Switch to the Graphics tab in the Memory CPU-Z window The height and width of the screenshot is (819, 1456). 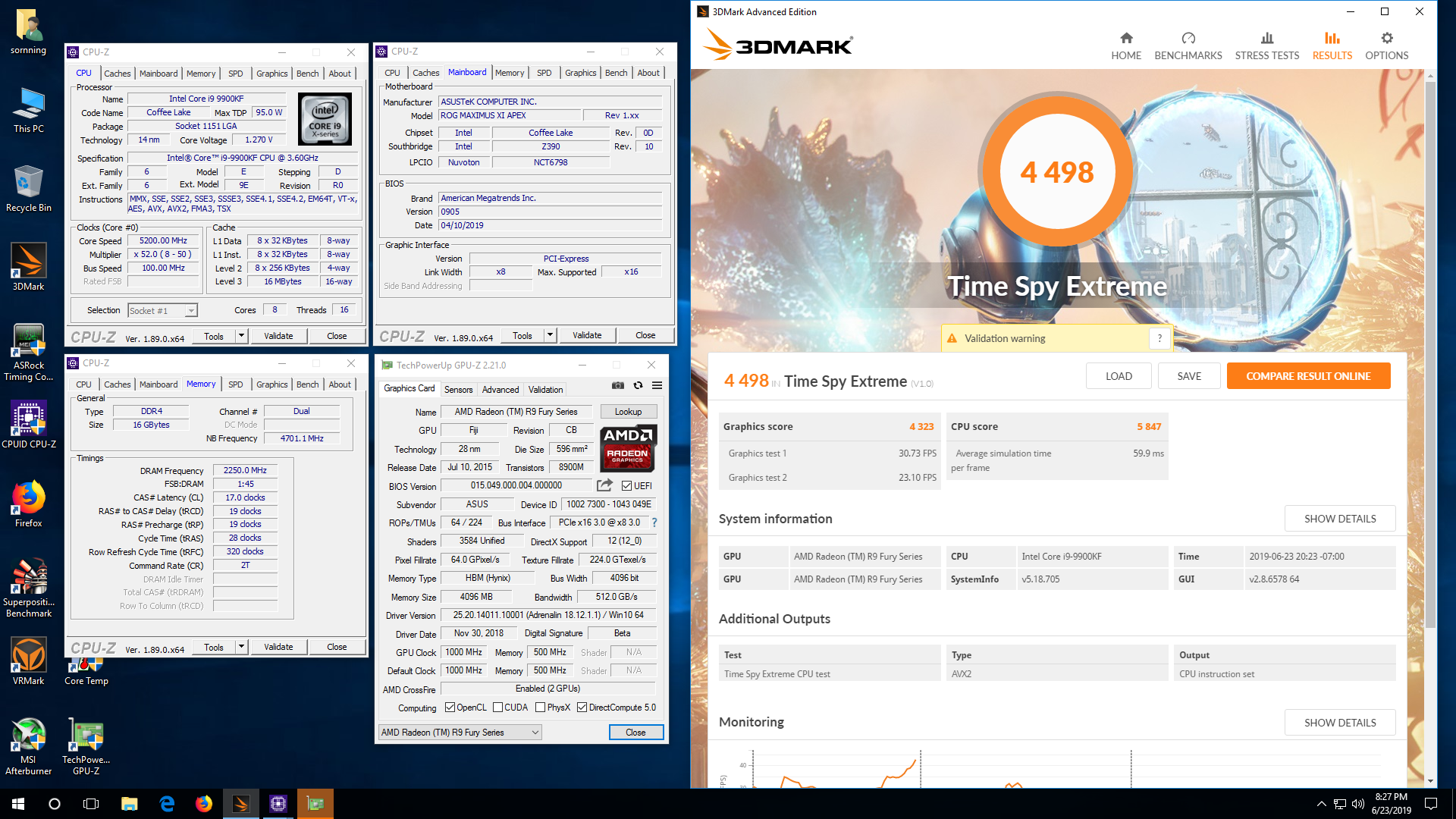point(271,384)
